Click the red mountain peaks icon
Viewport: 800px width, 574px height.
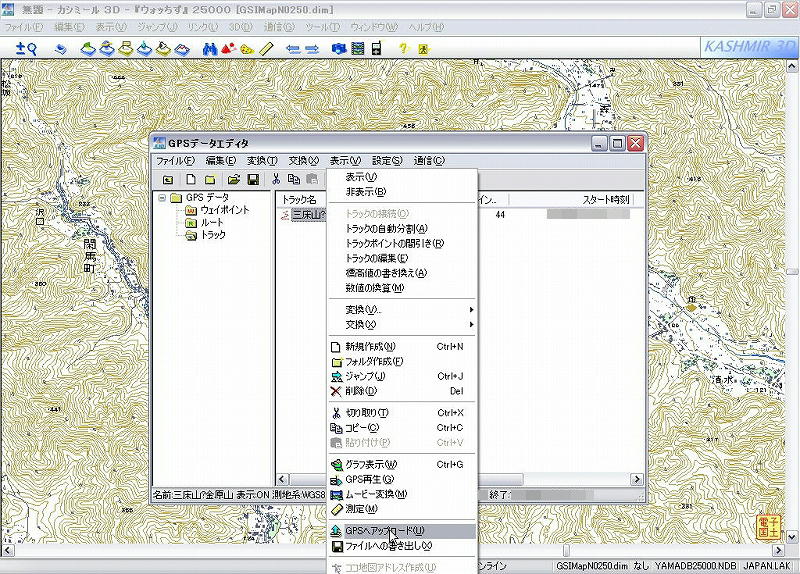point(228,48)
